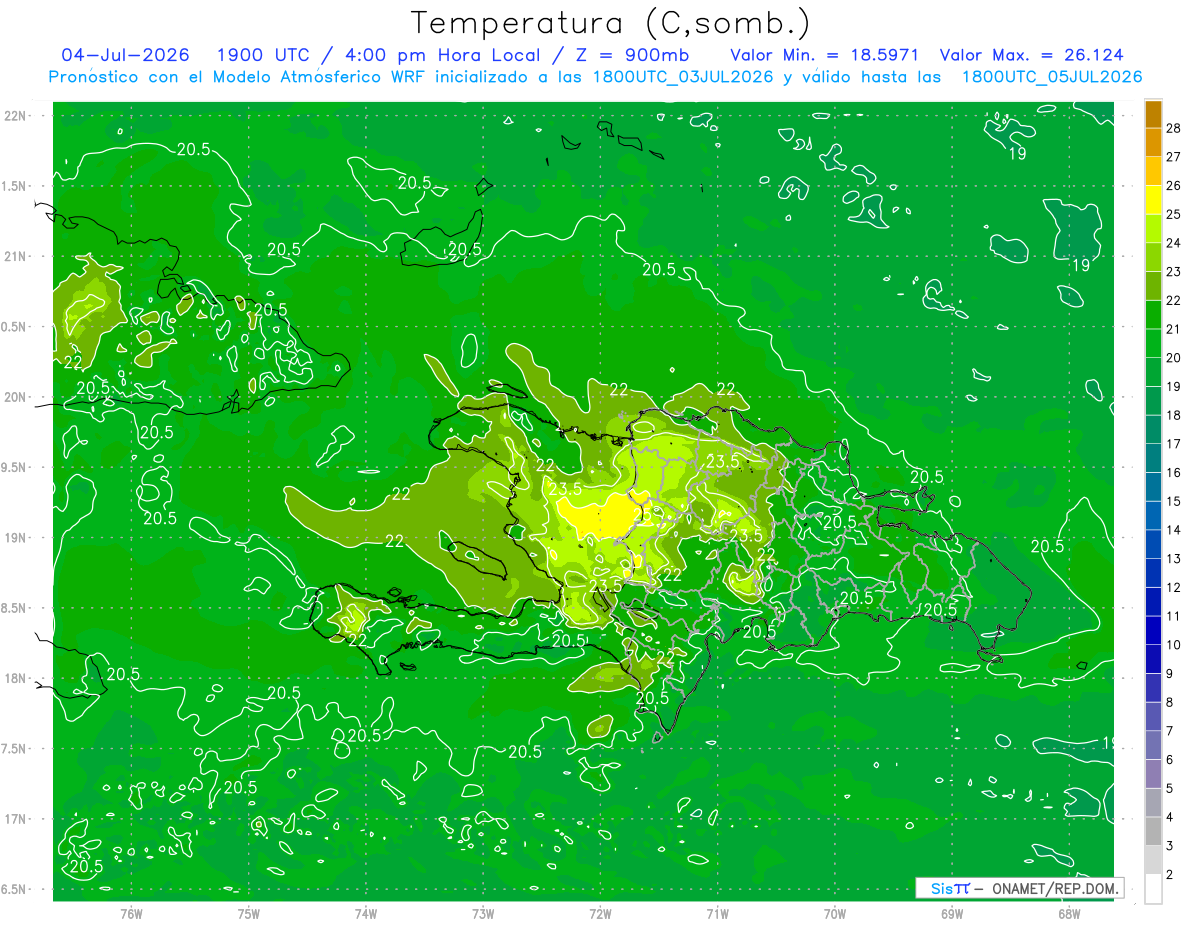
Task: Click the colorbar label "21"
Action: coord(1175,329)
